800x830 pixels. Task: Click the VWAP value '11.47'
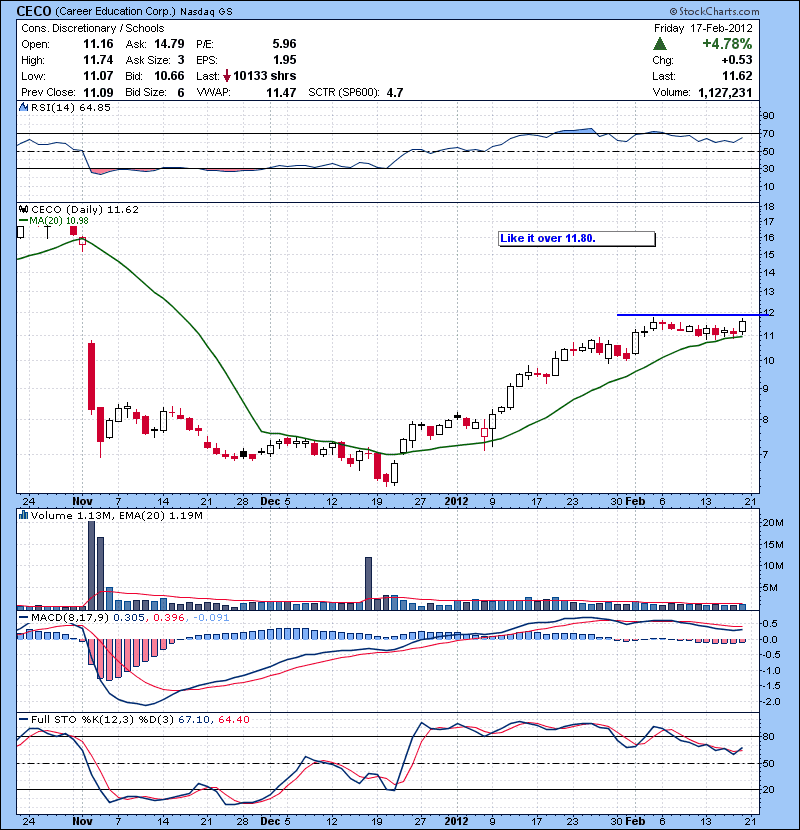[x=281, y=93]
